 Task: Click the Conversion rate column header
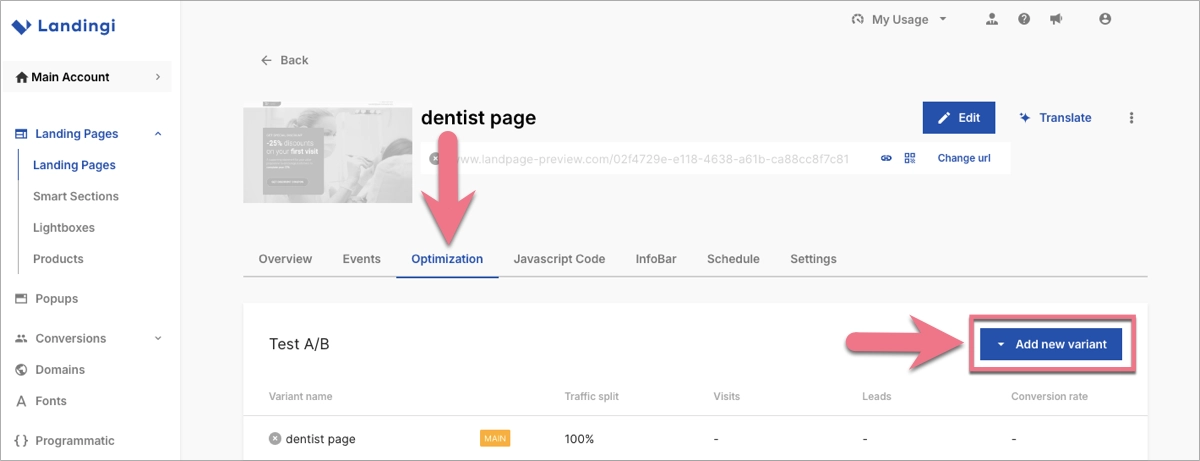[x=1049, y=396]
